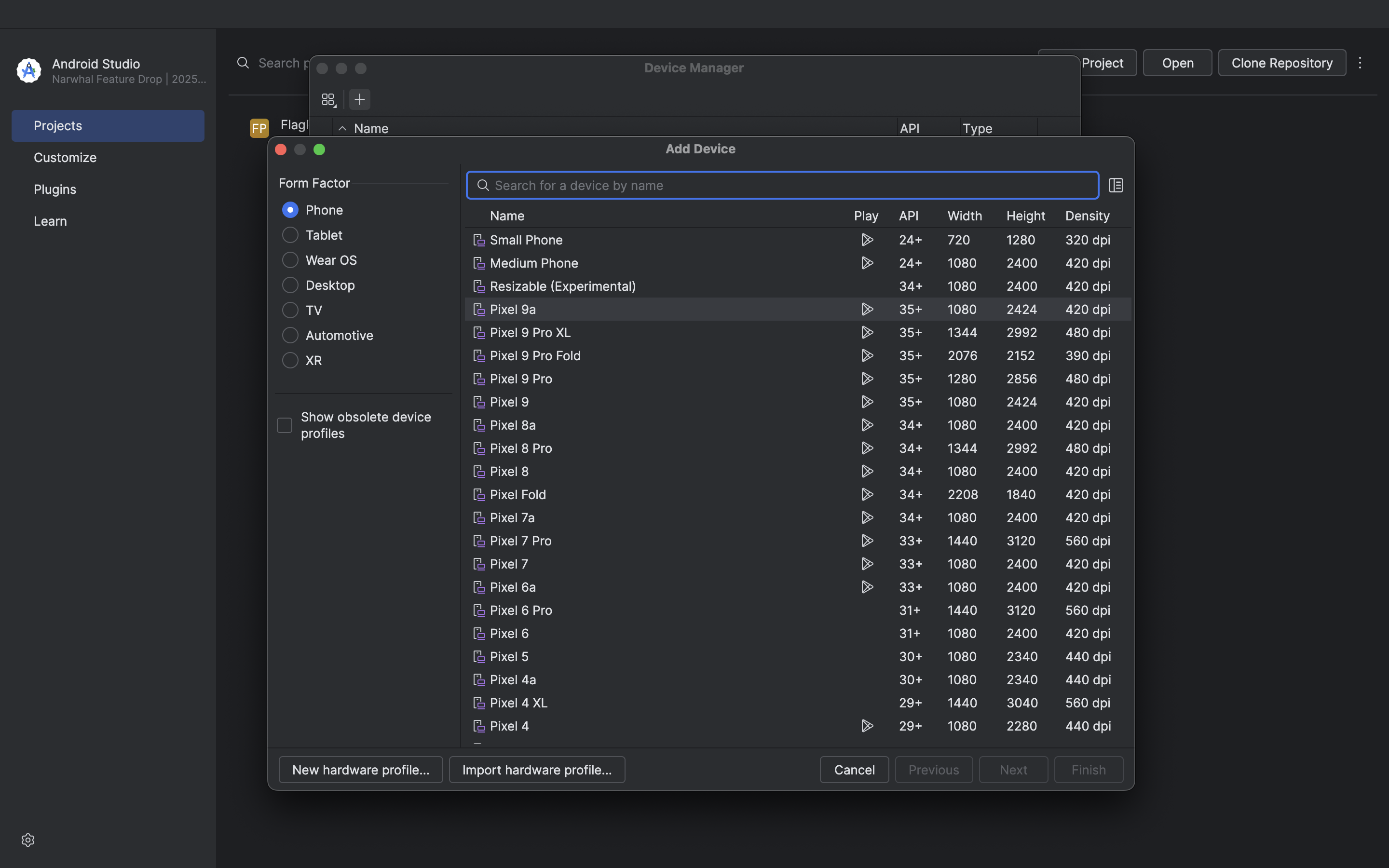Click New hardware profile button
Screen dimensions: 1389x868
360,770
